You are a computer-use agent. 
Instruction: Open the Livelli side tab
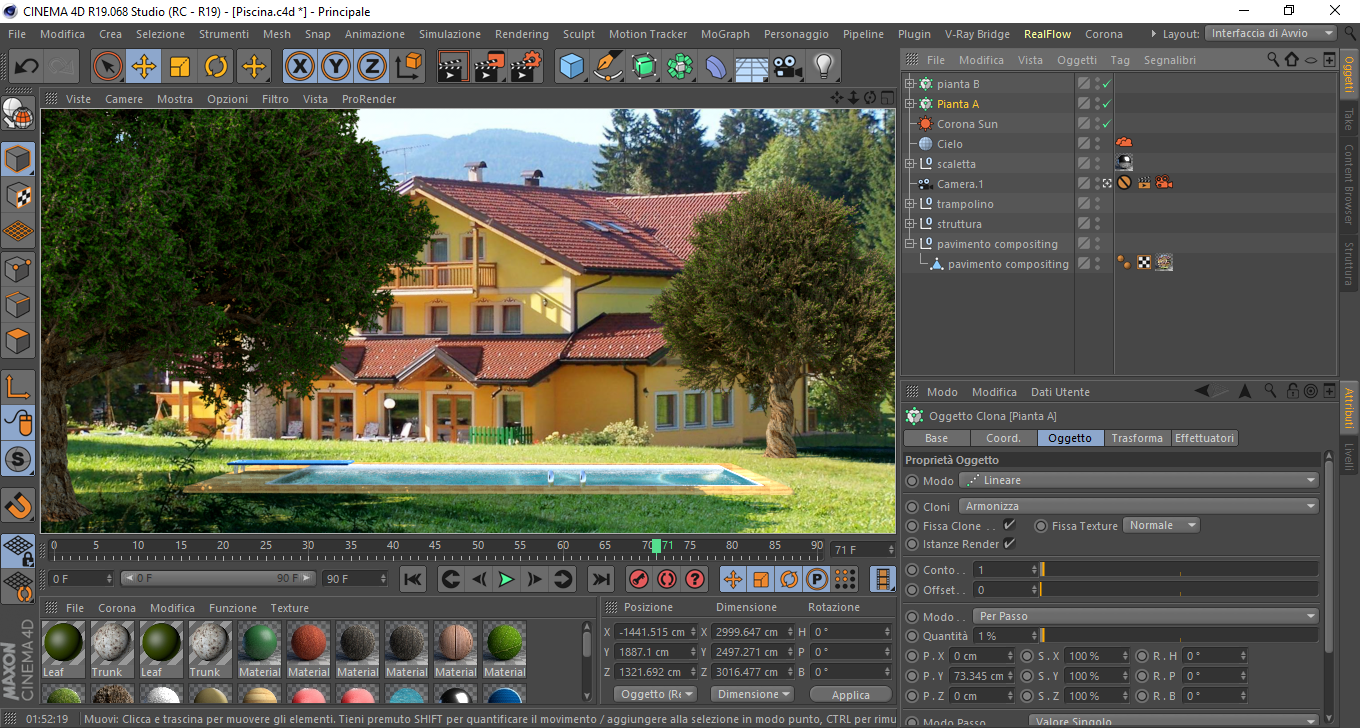click(1349, 456)
